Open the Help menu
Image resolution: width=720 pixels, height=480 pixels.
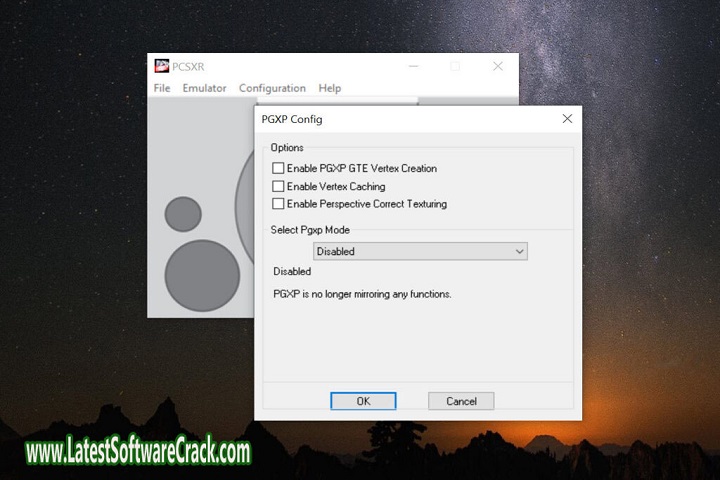click(329, 88)
